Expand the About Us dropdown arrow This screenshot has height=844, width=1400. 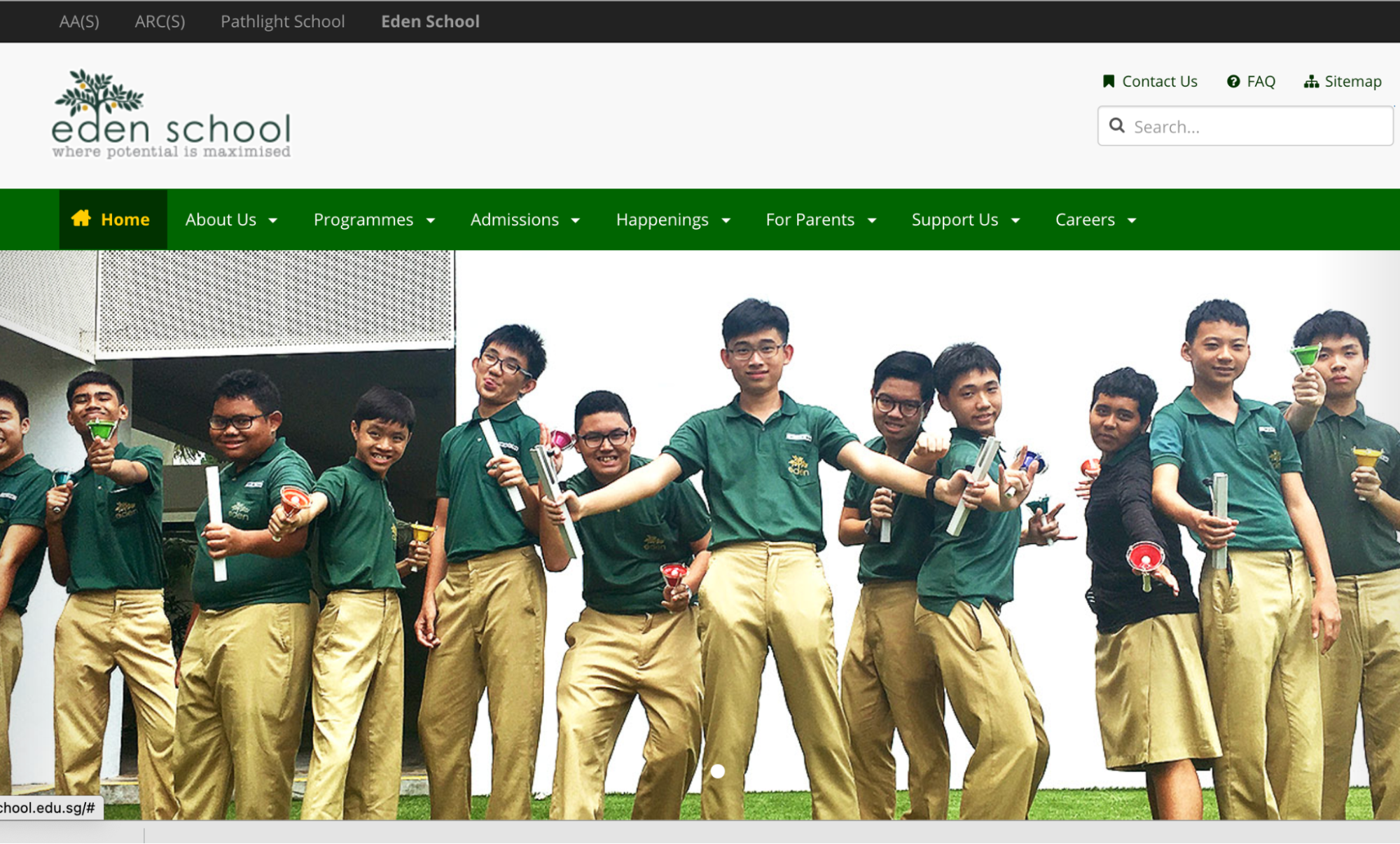(x=273, y=221)
